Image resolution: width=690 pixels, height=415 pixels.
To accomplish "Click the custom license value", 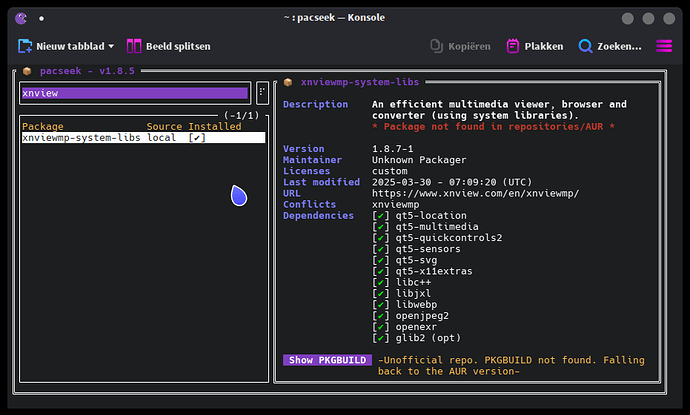I will pos(389,171).
